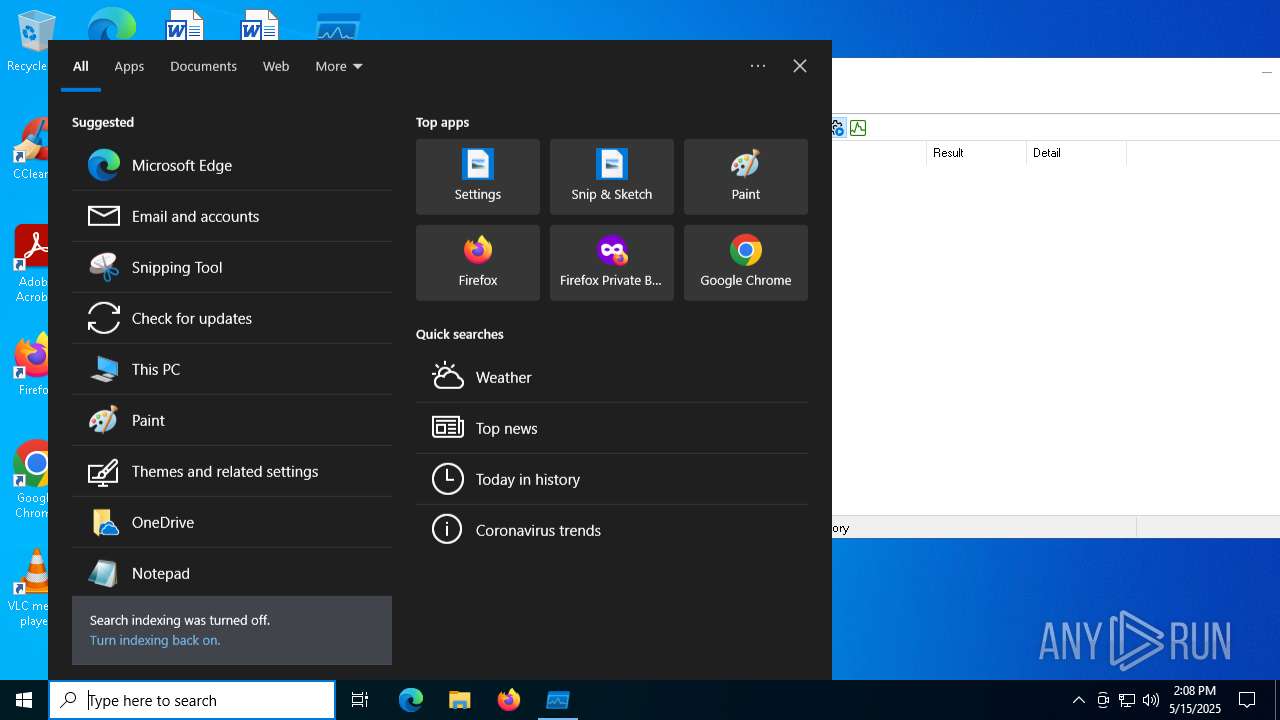Click the Windows Start button
Screen dimensions: 1280x720
coord(24,700)
